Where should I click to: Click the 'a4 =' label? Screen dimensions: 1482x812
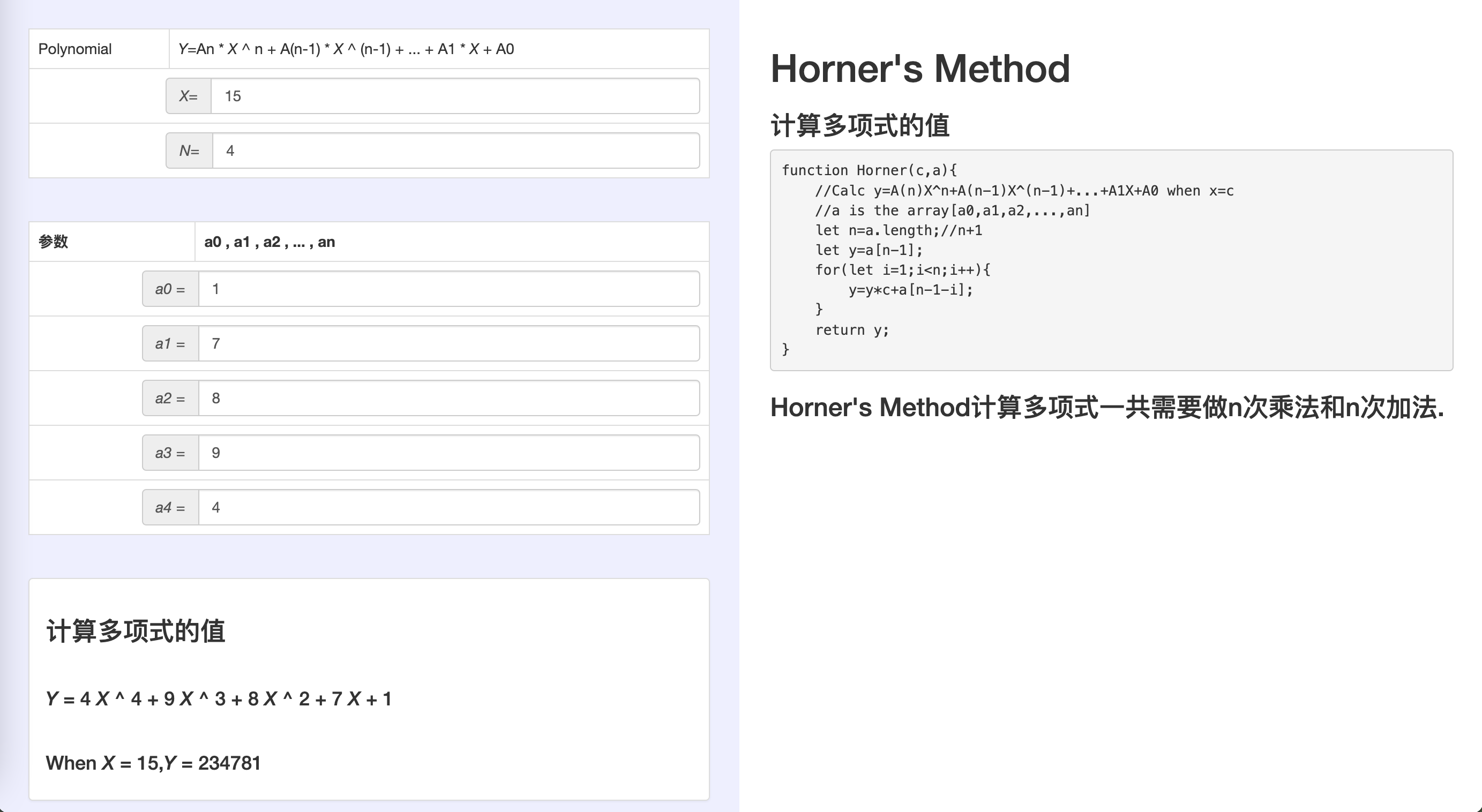[x=170, y=507]
